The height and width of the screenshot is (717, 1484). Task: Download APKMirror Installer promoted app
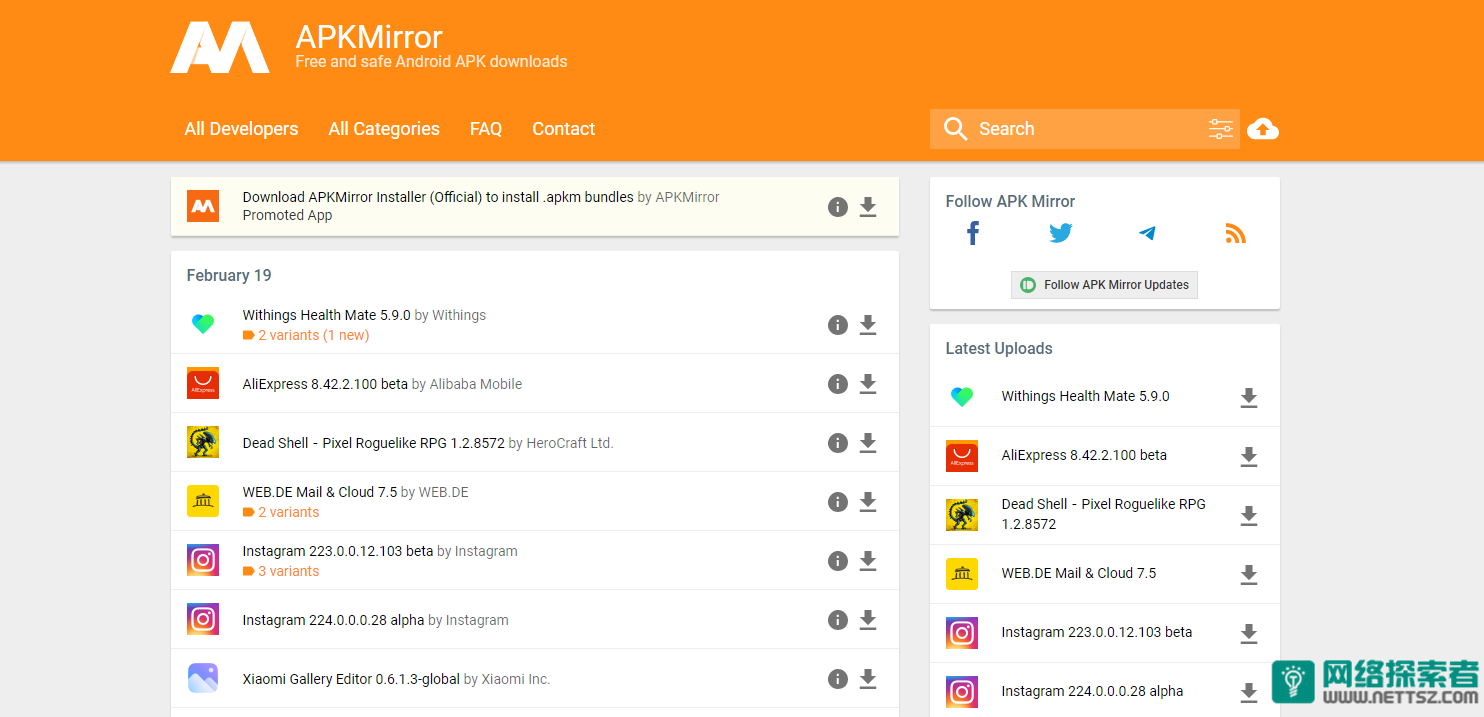868,207
